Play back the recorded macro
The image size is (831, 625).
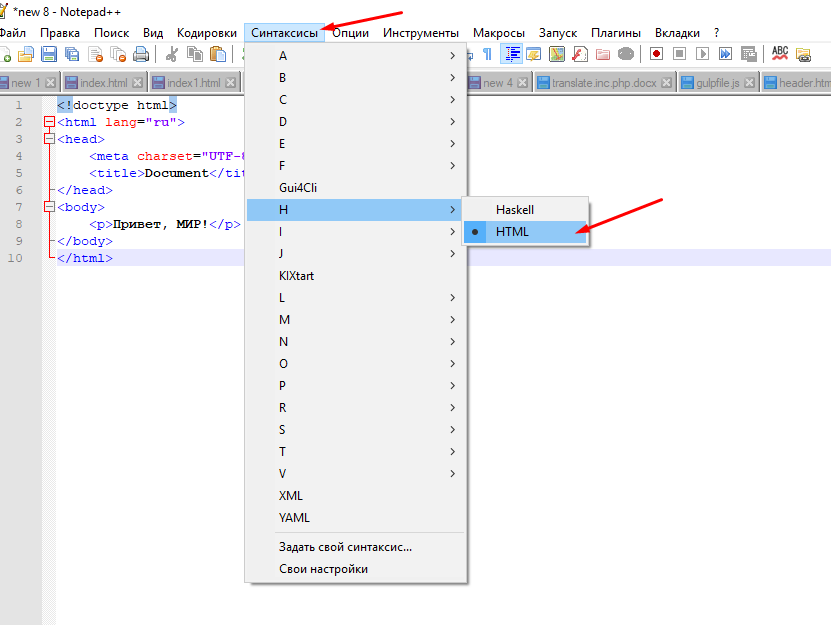click(x=702, y=54)
